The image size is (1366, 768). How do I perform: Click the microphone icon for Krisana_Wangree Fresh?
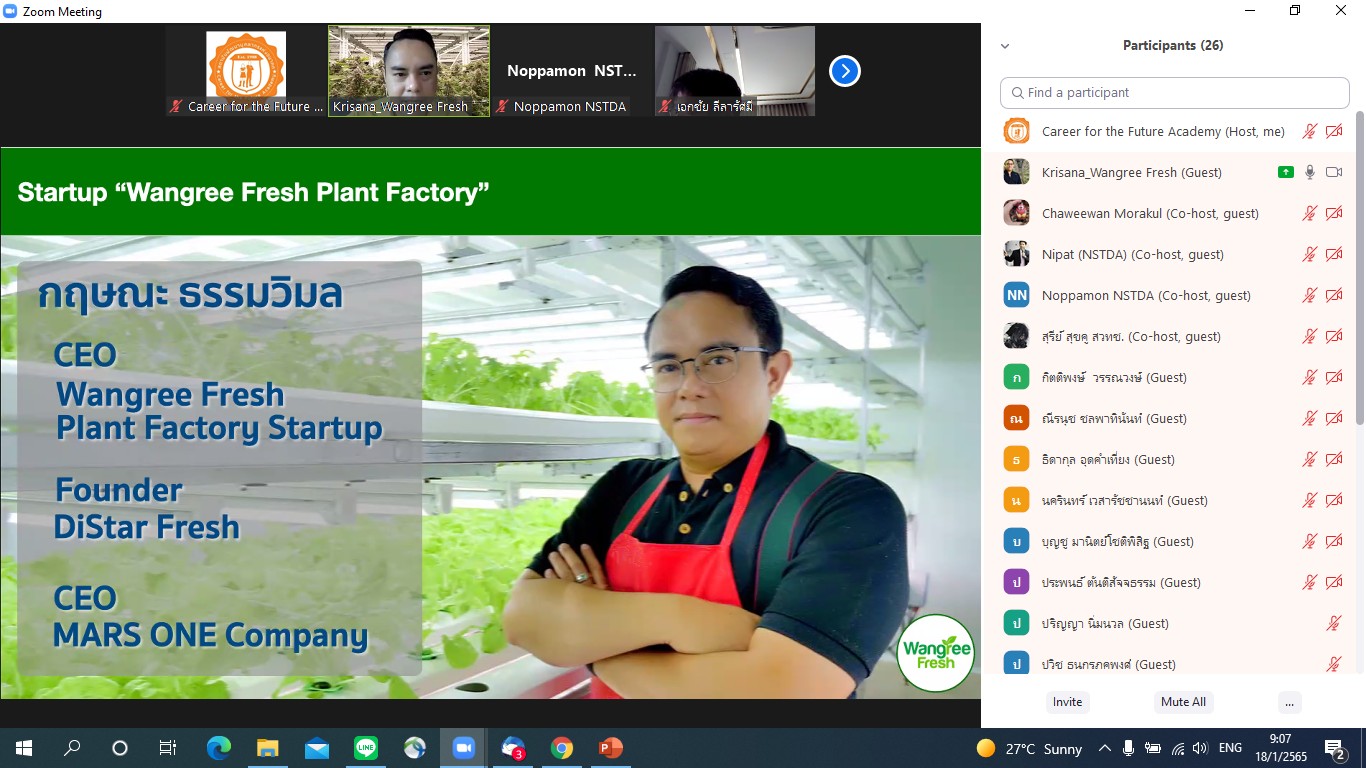pyautogui.click(x=1309, y=172)
